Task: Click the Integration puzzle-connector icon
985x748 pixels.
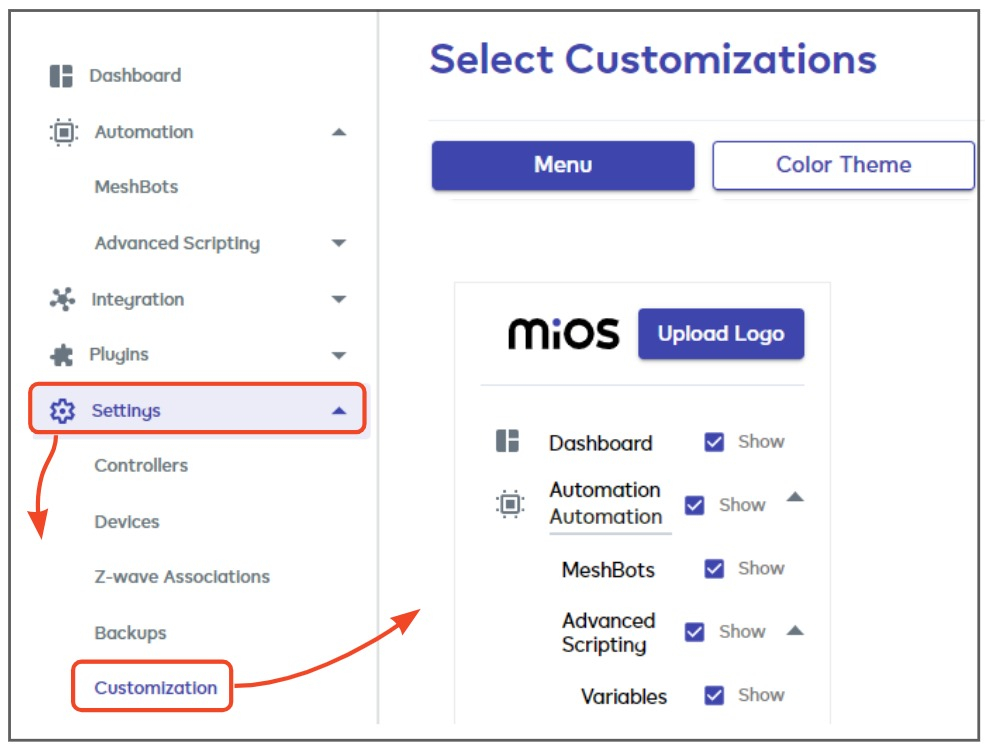Action: (58, 298)
